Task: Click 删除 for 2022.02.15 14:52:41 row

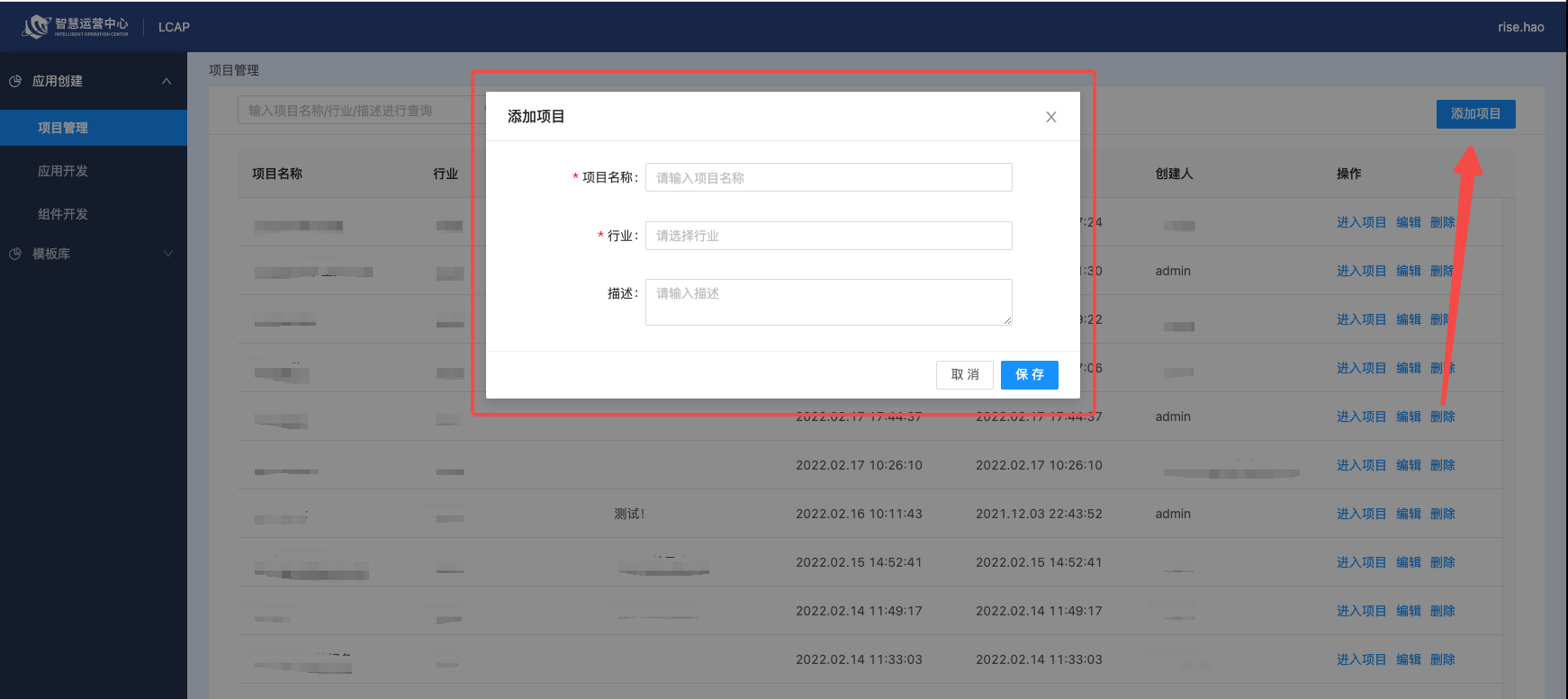Action: coord(1443,562)
